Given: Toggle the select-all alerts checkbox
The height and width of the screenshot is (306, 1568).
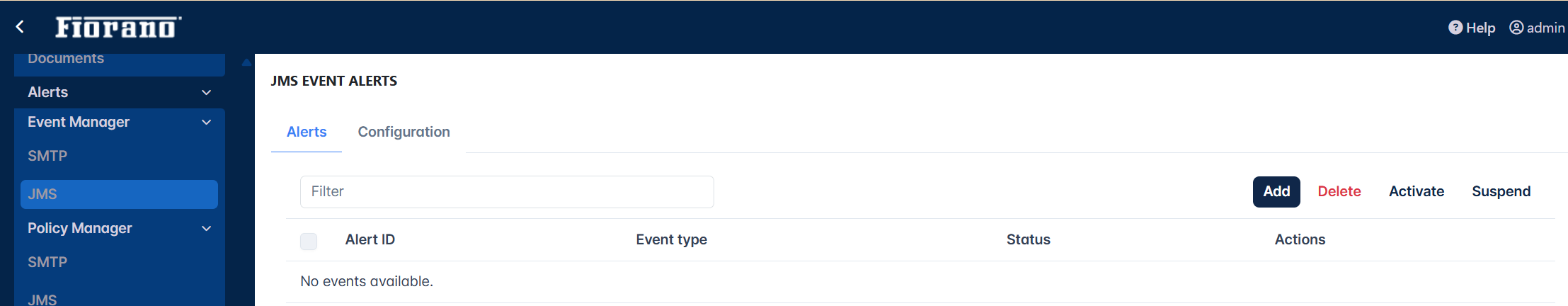Looking at the screenshot, I should 309,241.
